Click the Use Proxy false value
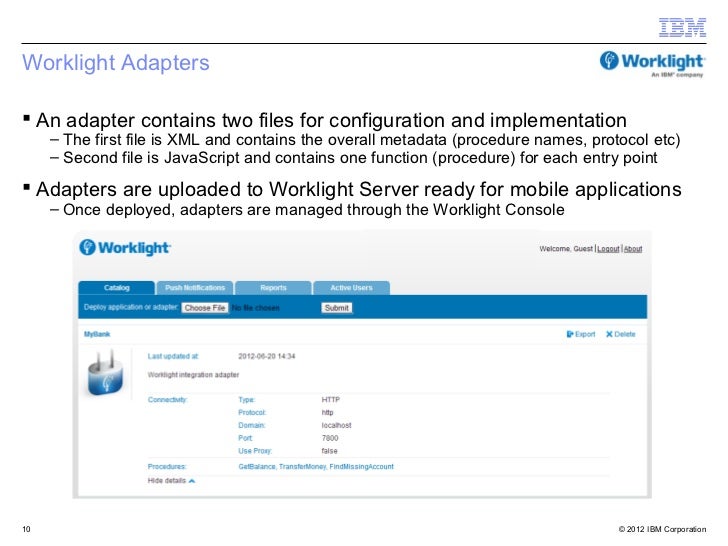Screen dimensions: 728x546 (329, 451)
